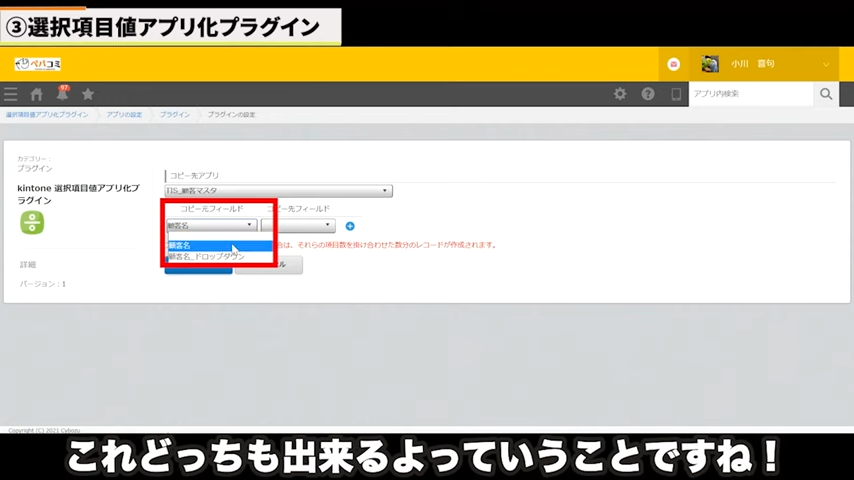Open プラグイン breadcrumb link
Screen dimensions: 854x480
pyautogui.click(x=175, y=115)
